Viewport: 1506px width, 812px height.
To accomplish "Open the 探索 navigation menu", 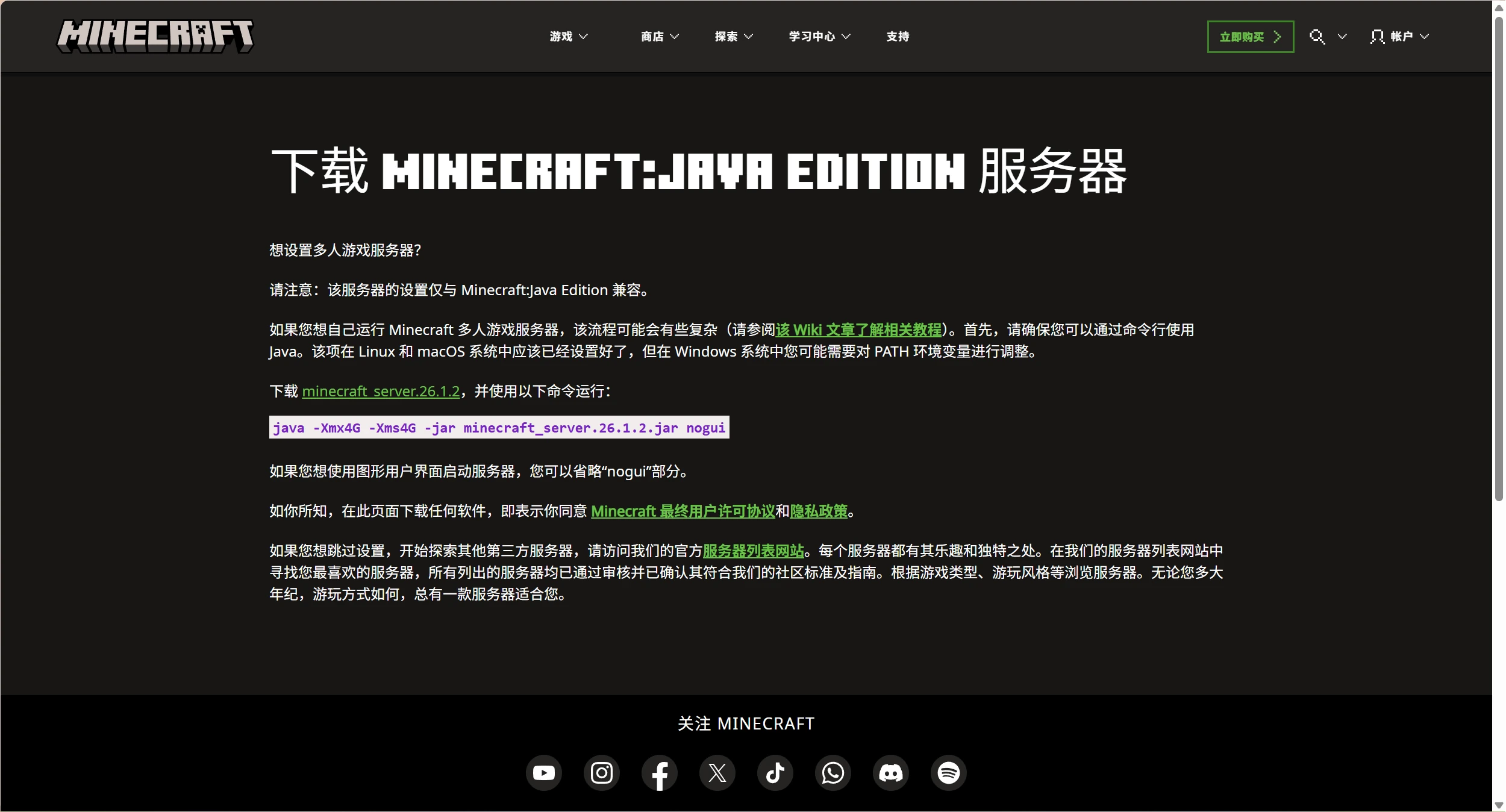I will (x=726, y=37).
